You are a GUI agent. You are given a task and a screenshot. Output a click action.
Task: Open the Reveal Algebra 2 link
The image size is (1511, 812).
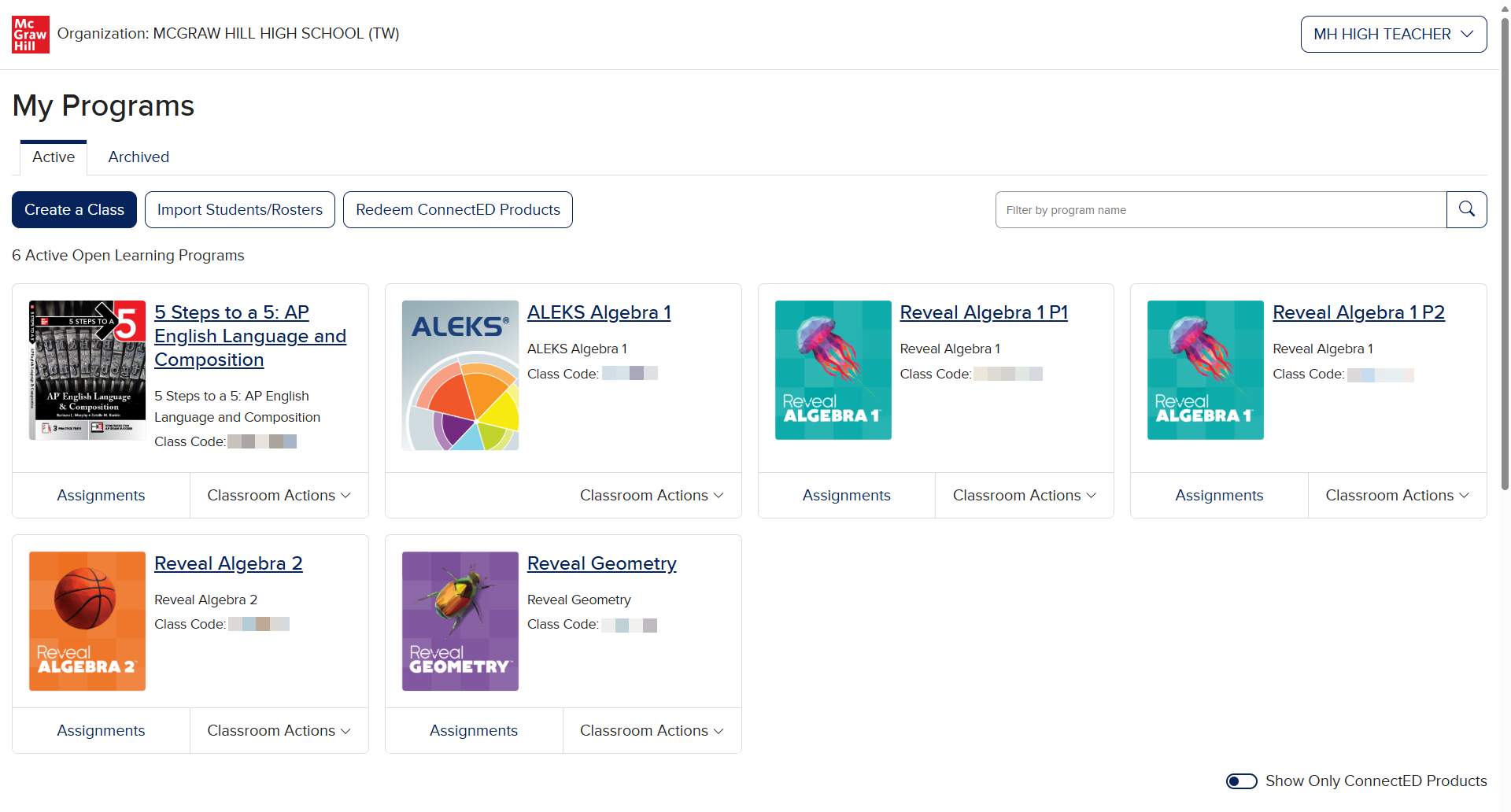coord(228,563)
